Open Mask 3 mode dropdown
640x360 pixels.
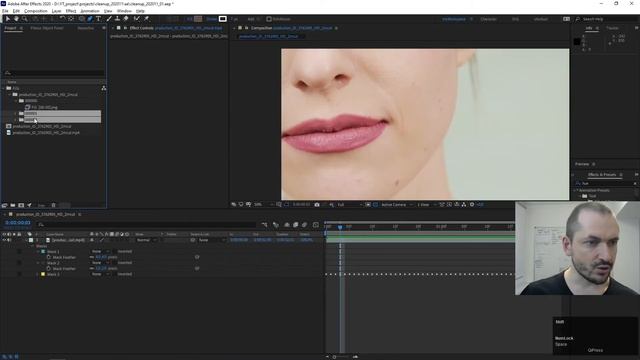coord(100,274)
